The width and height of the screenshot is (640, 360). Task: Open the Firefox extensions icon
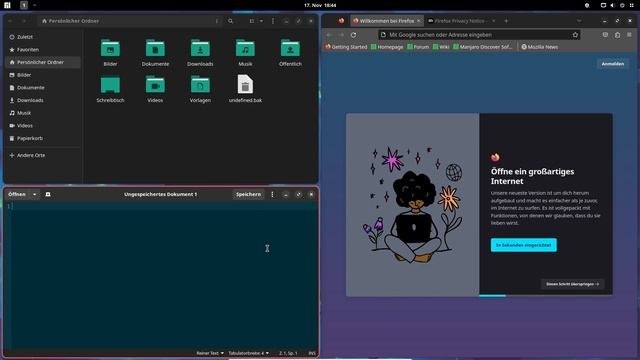point(618,35)
